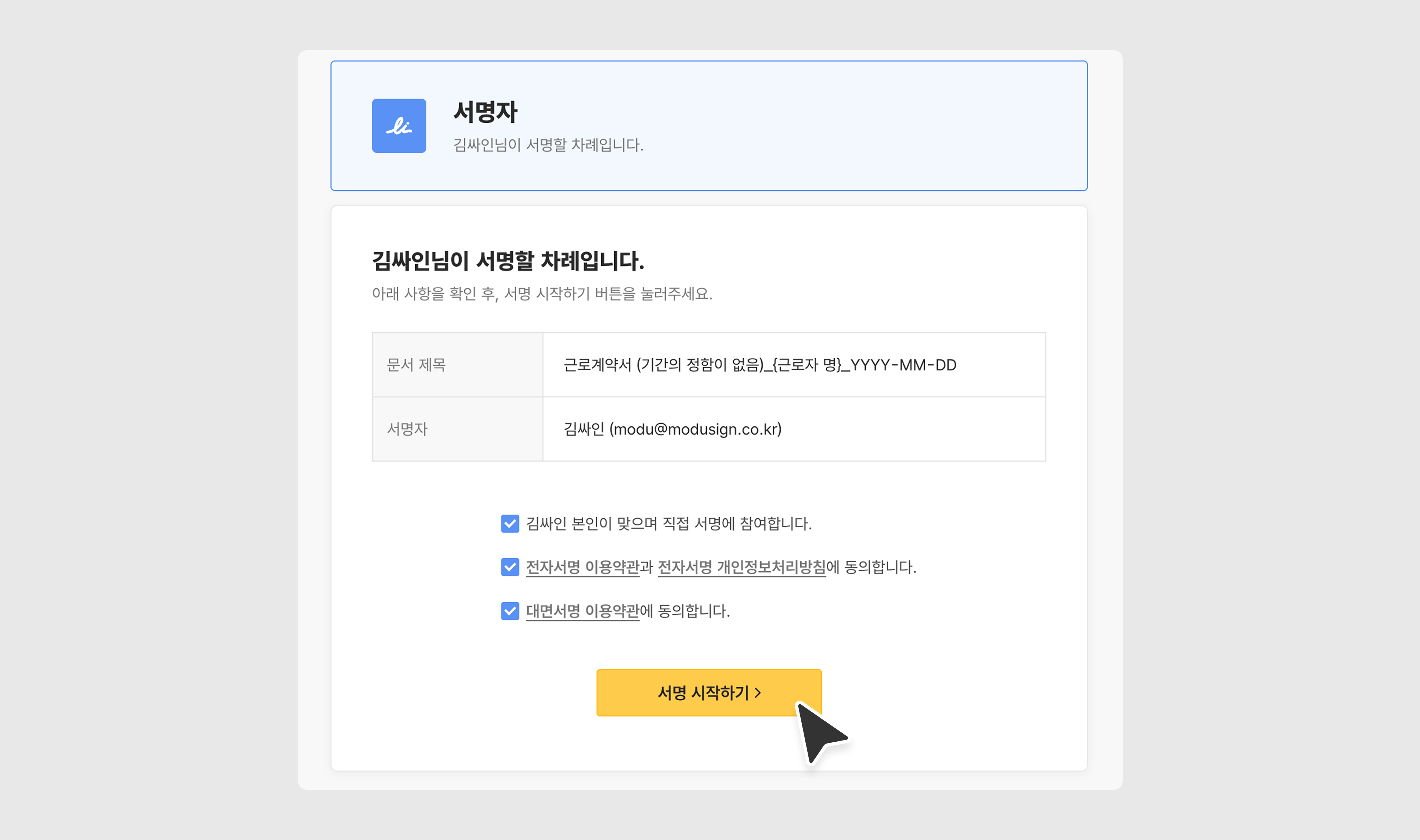Screen dimensions: 1420x840
Task: Click the label text 김싸인 본인이 맞으며 직접 서명에 참여합니다
Action: tap(669, 524)
